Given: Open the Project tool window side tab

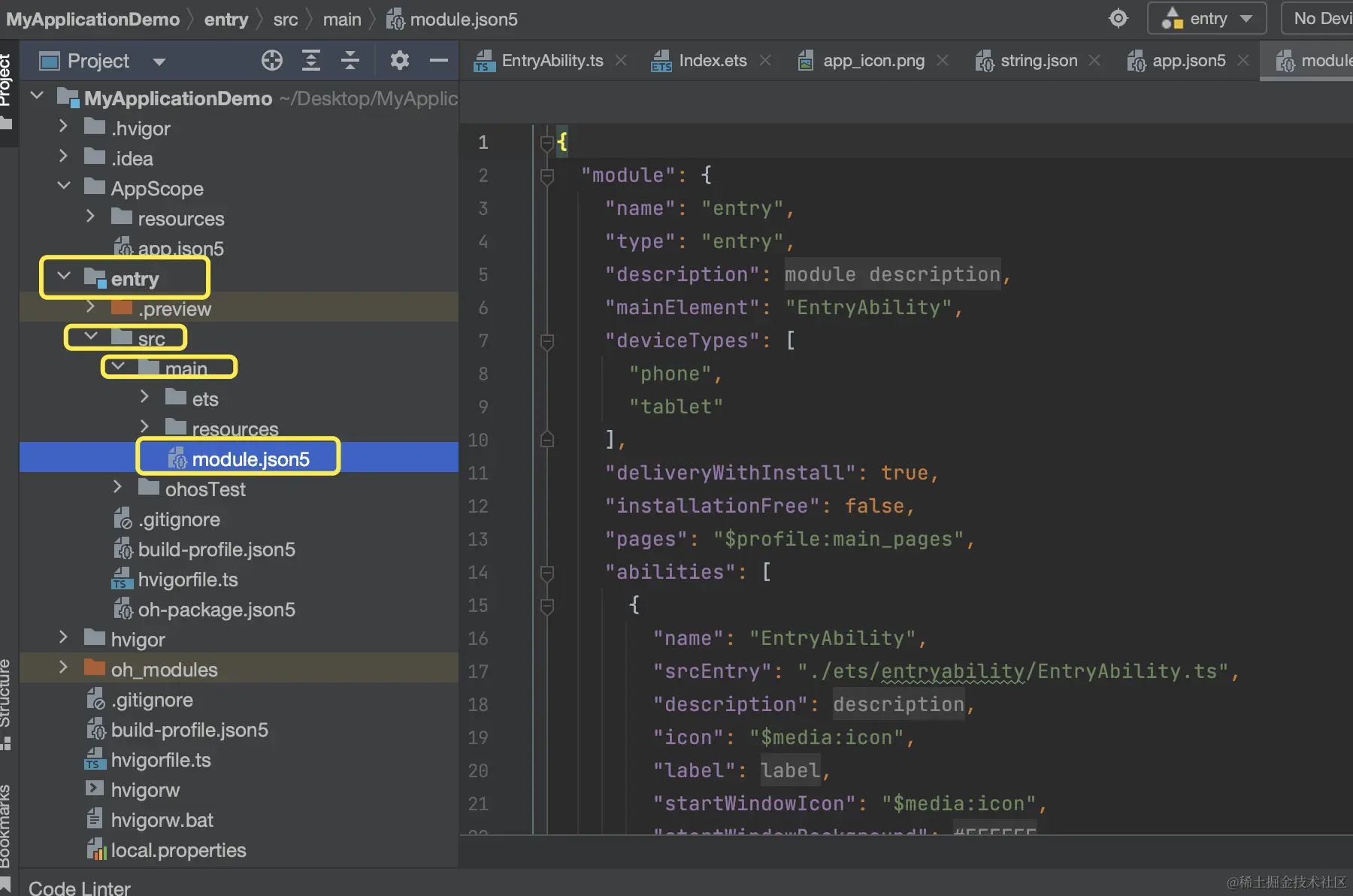Looking at the screenshot, I should pyautogui.click(x=8, y=90).
